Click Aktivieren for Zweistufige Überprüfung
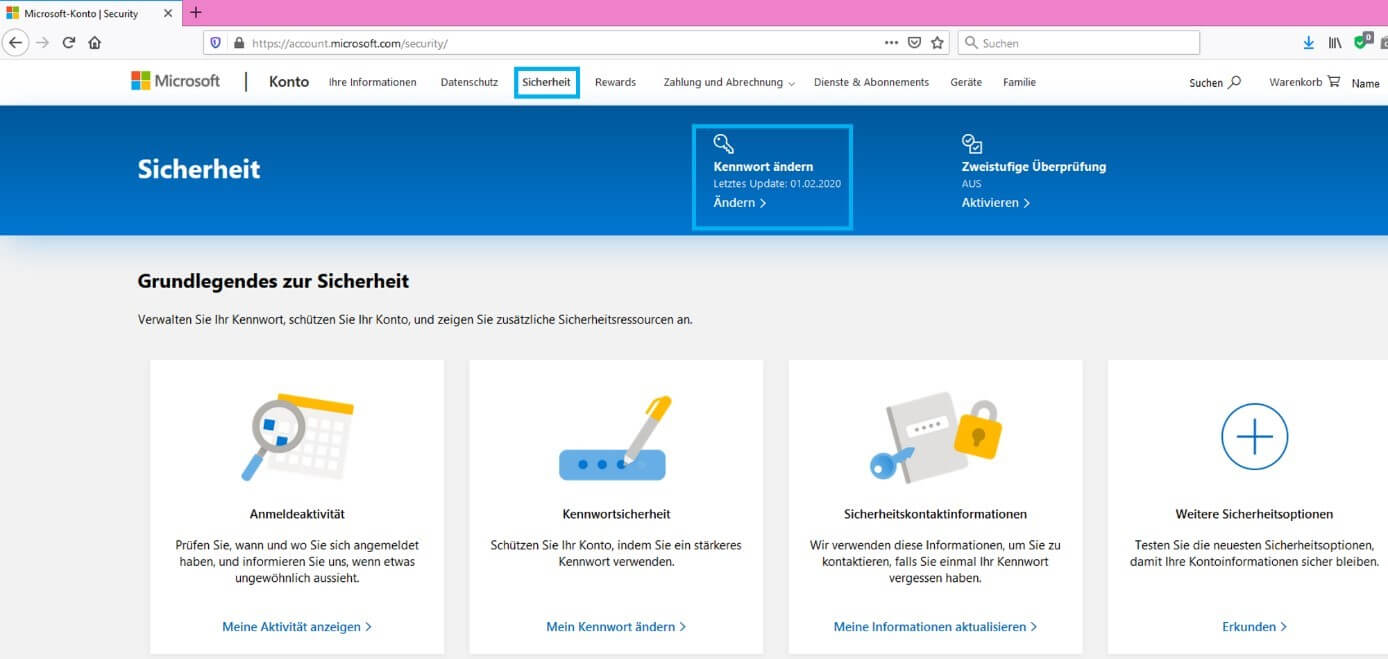Screen dimensions: 1388x659 click(996, 203)
